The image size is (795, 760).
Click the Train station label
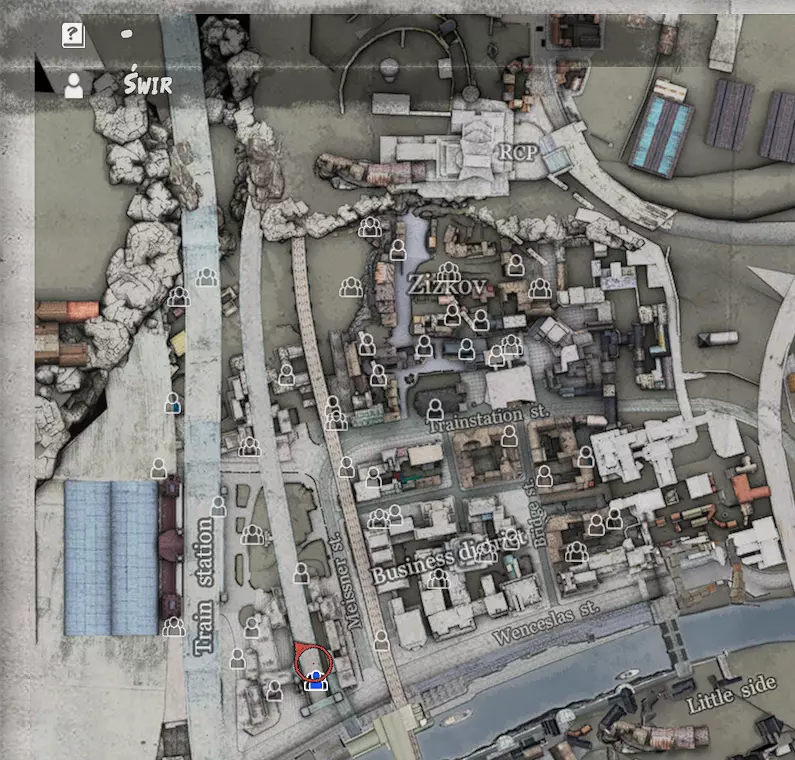tap(204, 586)
